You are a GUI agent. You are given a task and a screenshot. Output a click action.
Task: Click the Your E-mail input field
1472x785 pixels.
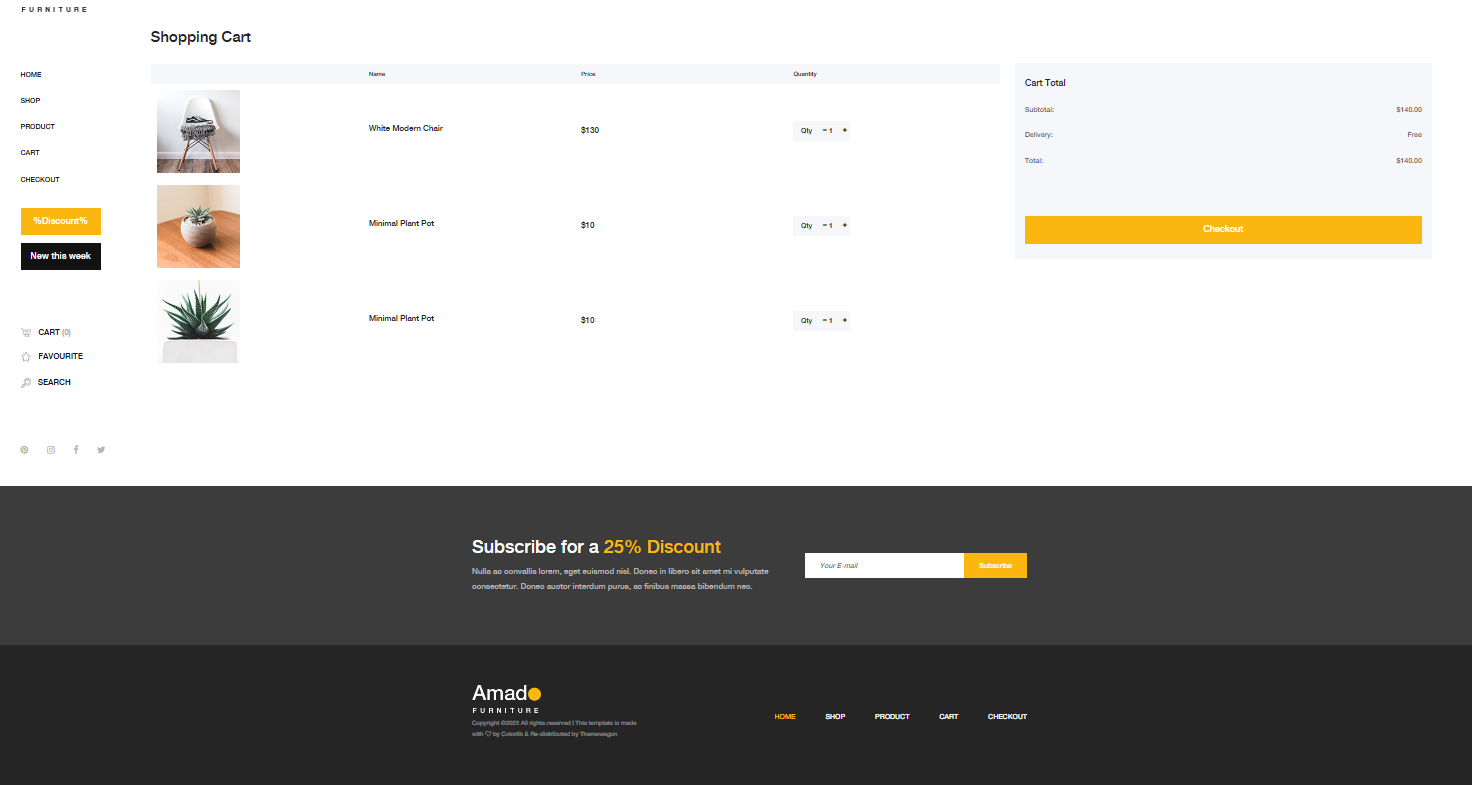click(x=884, y=566)
